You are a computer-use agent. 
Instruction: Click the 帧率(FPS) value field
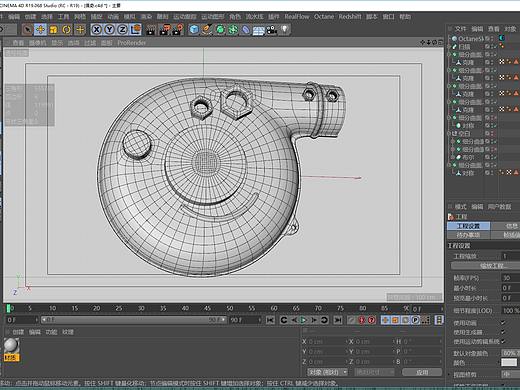click(x=511, y=278)
